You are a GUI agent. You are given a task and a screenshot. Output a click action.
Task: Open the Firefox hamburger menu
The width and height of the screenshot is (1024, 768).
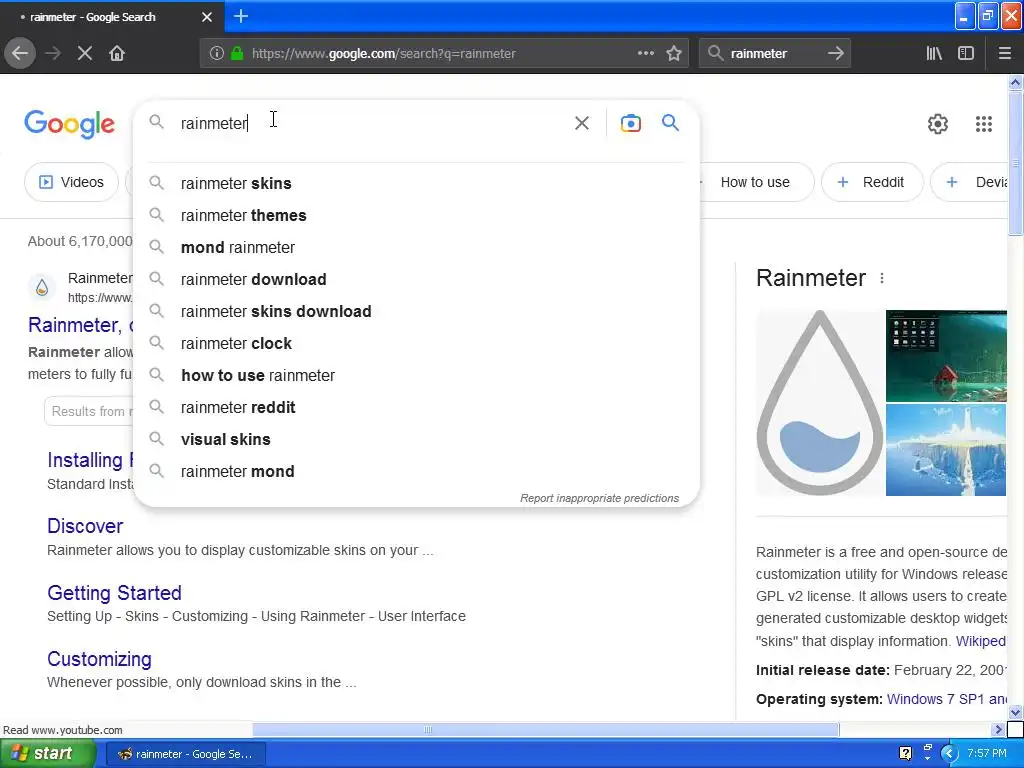coord(1004,54)
